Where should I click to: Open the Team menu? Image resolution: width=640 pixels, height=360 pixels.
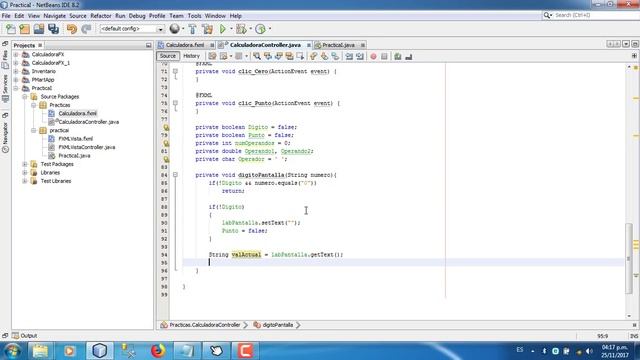click(x=176, y=16)
